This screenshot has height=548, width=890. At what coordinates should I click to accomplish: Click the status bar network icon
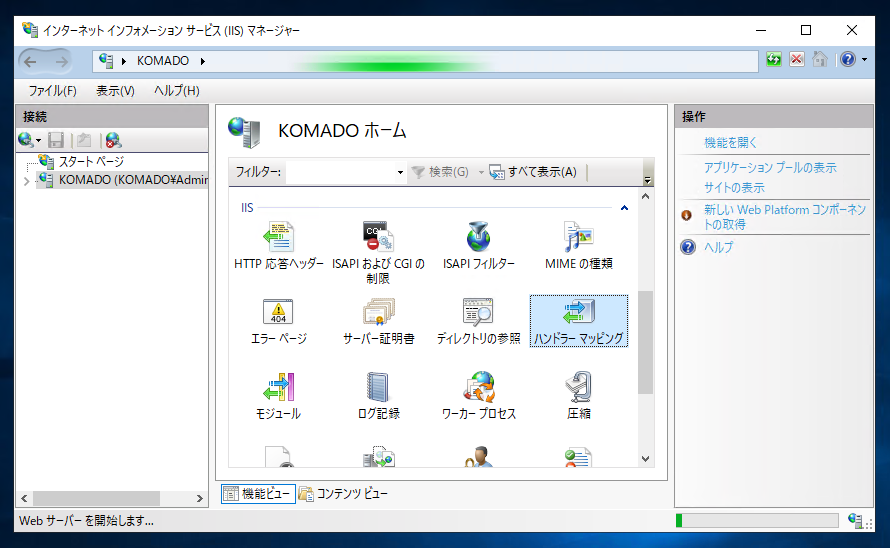pos(855,520)
